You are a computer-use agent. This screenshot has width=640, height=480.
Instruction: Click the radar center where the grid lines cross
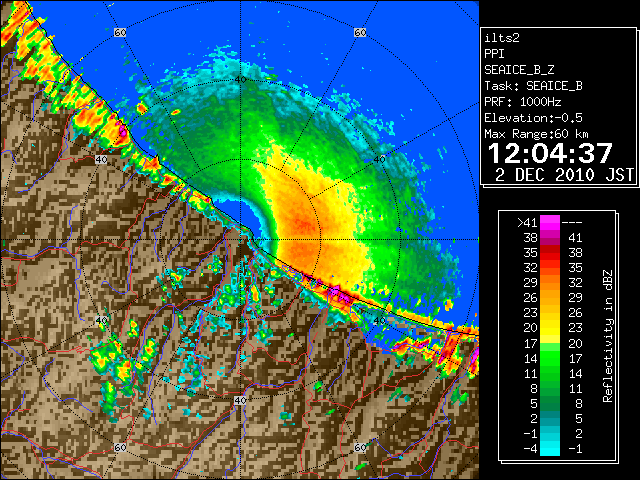click(240, 240)
